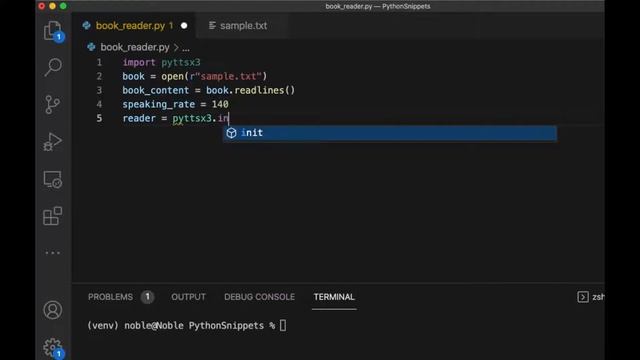Click the macOS yellow minimize button
The height and width of the screenshot is (360, 640).
click(x=52, y=6)
